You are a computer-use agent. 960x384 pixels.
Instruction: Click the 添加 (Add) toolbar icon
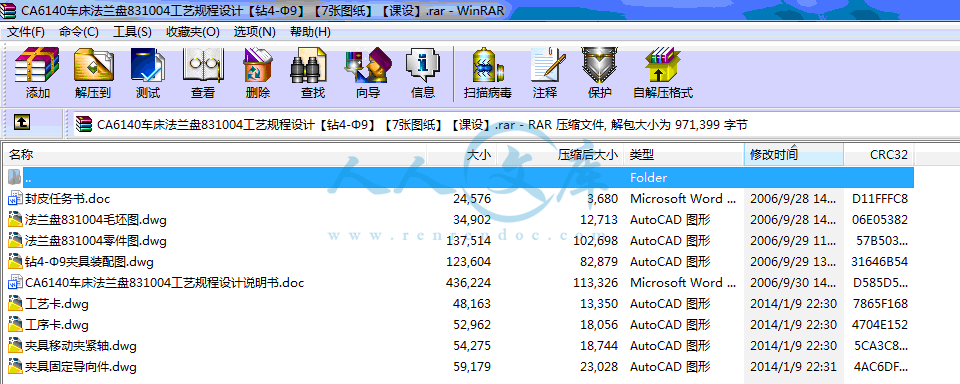[x=37, y=73]
